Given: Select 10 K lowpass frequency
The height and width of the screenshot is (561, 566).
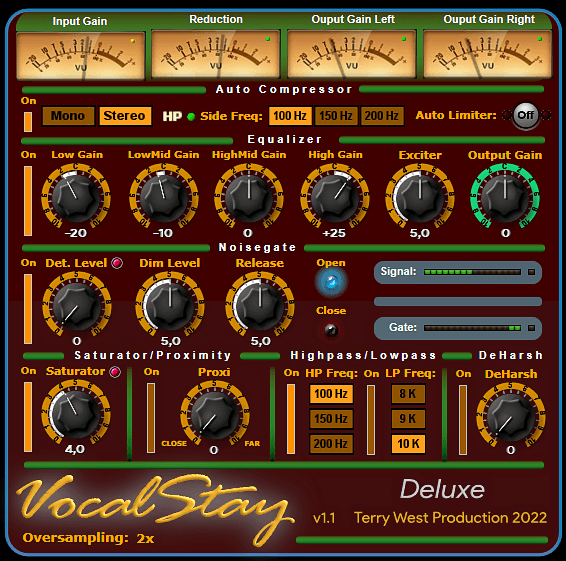Looking at the screenshot, I should click(408, 443).
